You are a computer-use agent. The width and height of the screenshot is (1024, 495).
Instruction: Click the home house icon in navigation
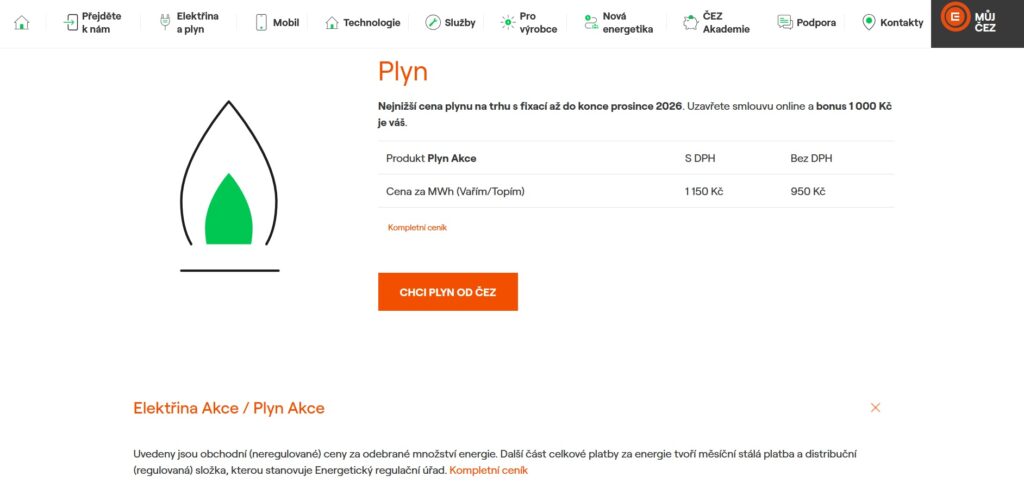22,23
